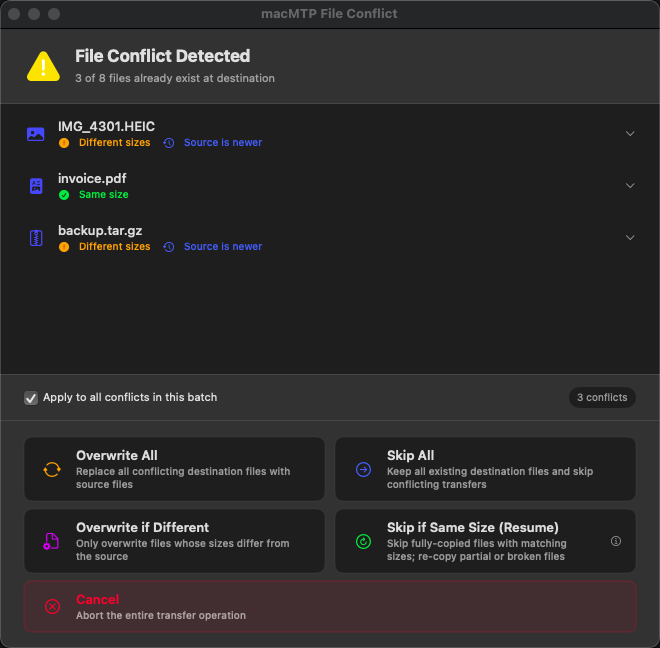Expand details for IMG_4301.HEIC
The width and height of the screenshot is (660, 648).
(630, 134)
